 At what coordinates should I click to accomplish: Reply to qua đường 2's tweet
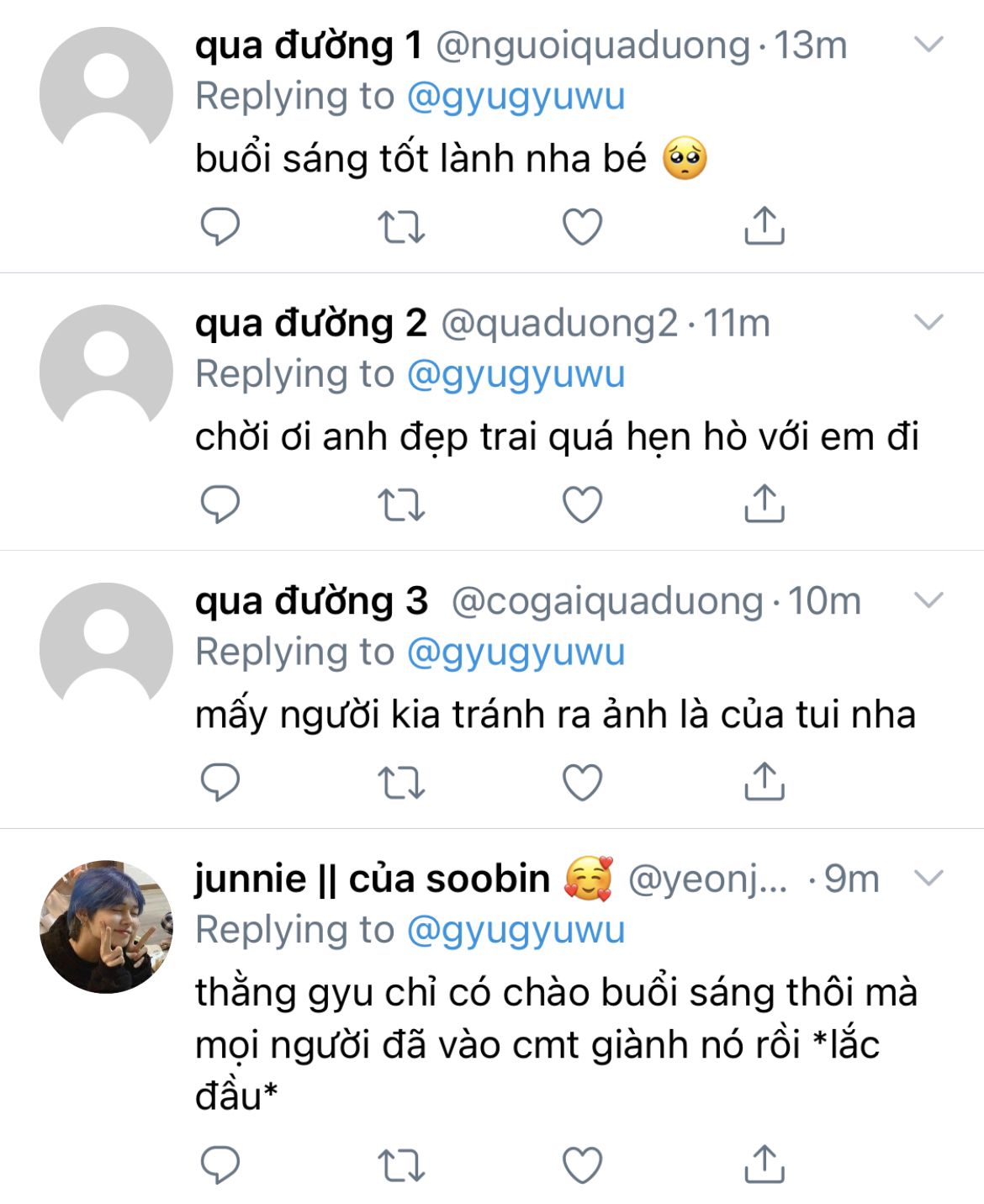coord(220,504)
